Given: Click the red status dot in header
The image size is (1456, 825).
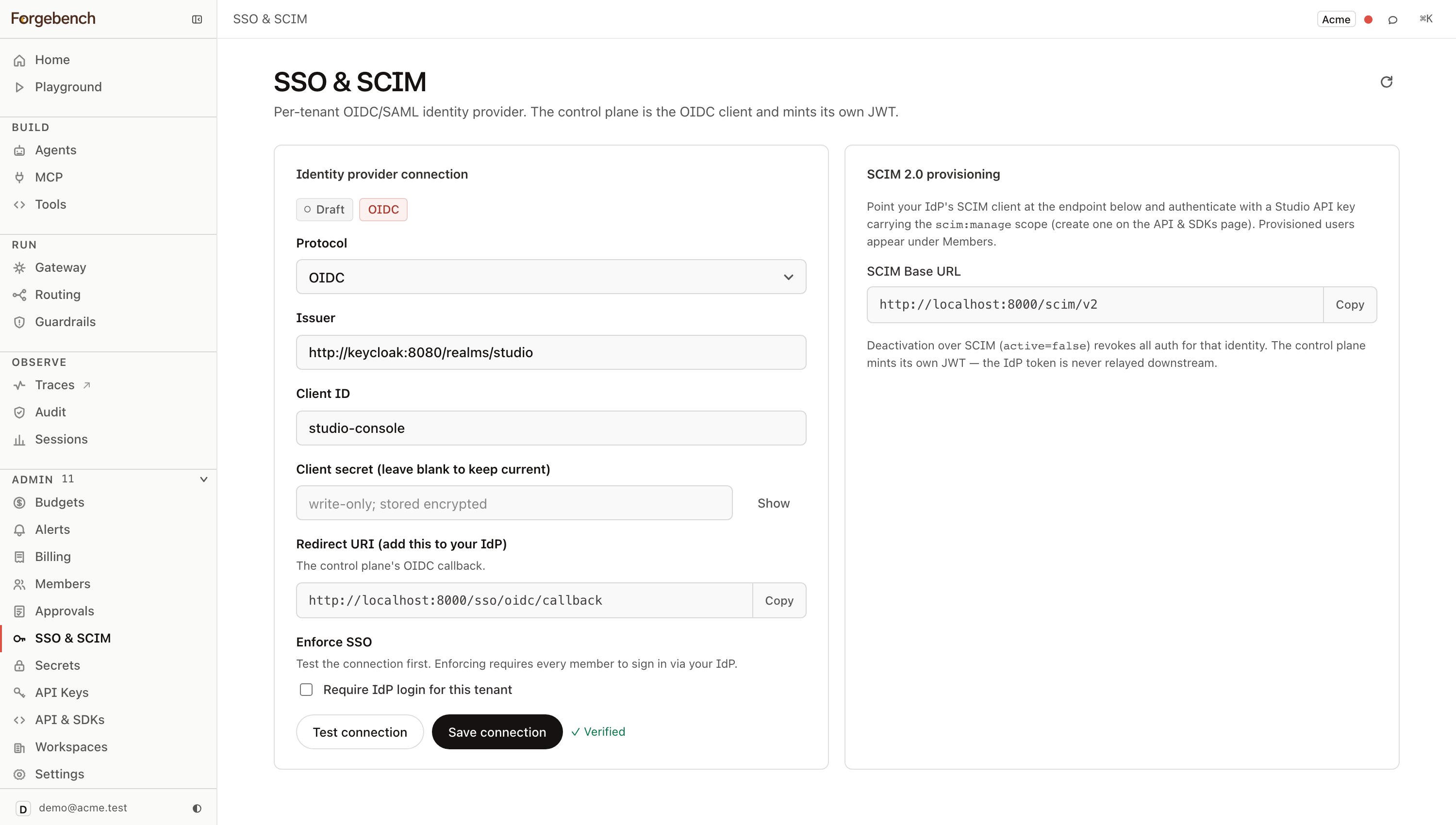Looking at the screenshot, I should point(1368,20).
